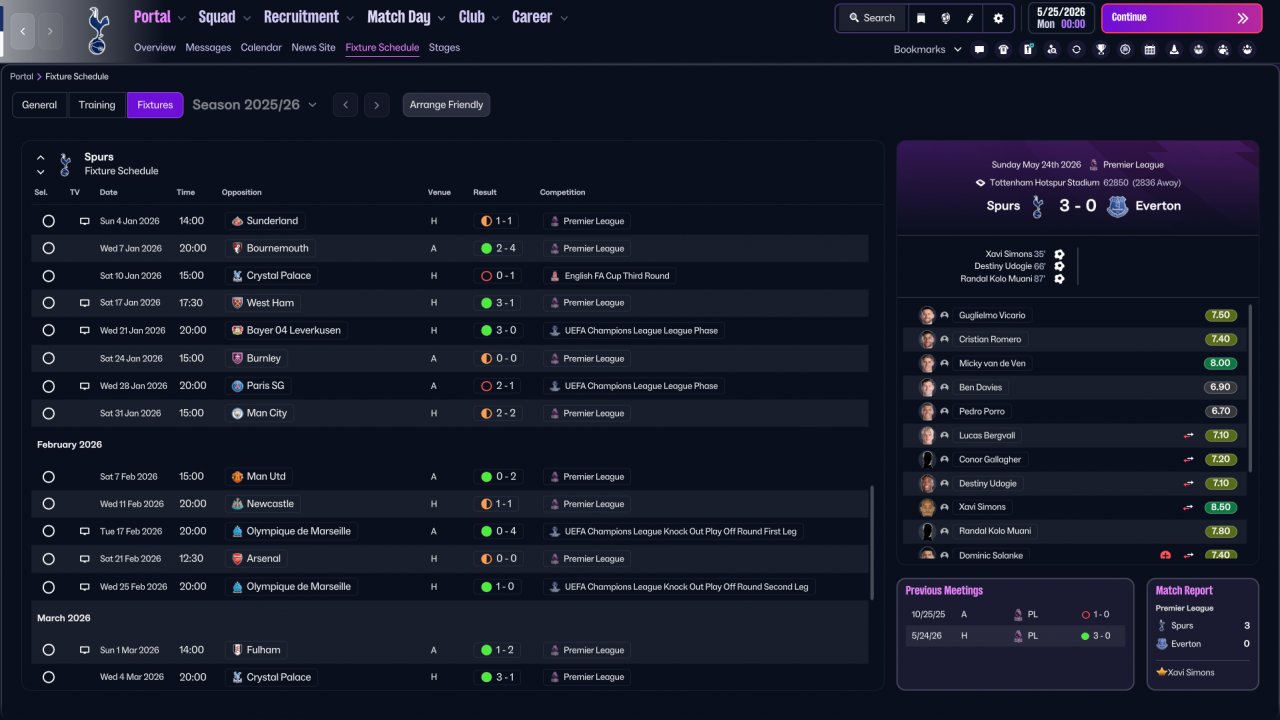Open the Career dropdown menu

click(x=540, y=17)
